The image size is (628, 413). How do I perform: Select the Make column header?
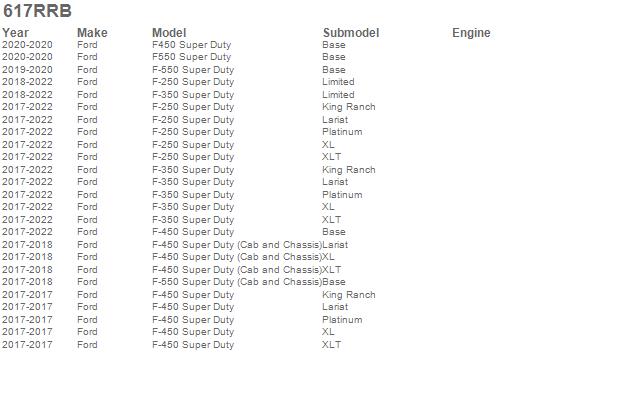[x=92, y=33]
